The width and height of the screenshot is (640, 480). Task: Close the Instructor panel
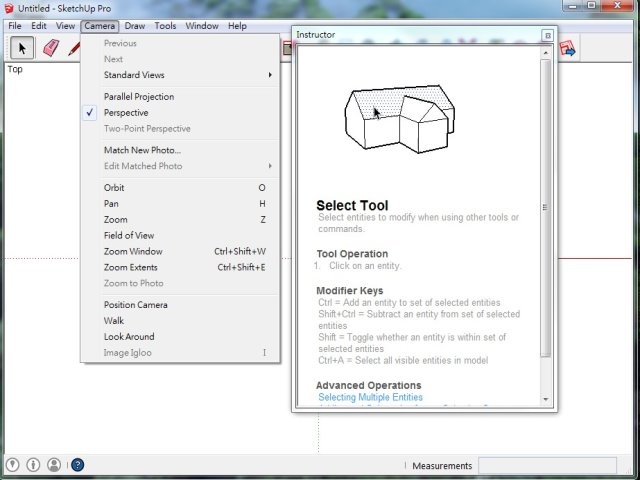tap(548, 36)
